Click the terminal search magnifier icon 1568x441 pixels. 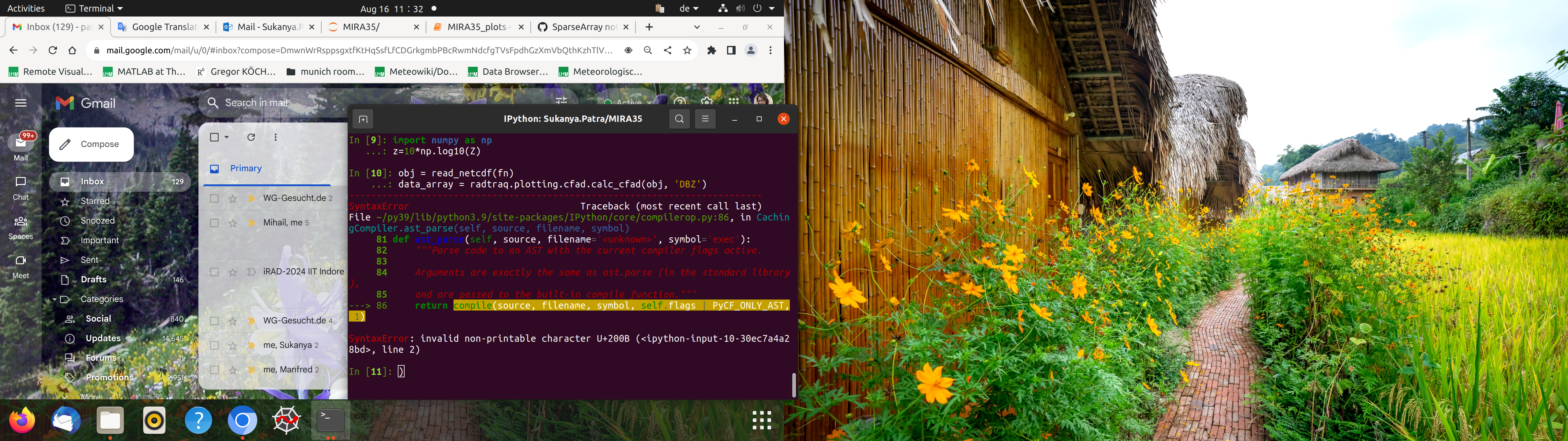679,119
